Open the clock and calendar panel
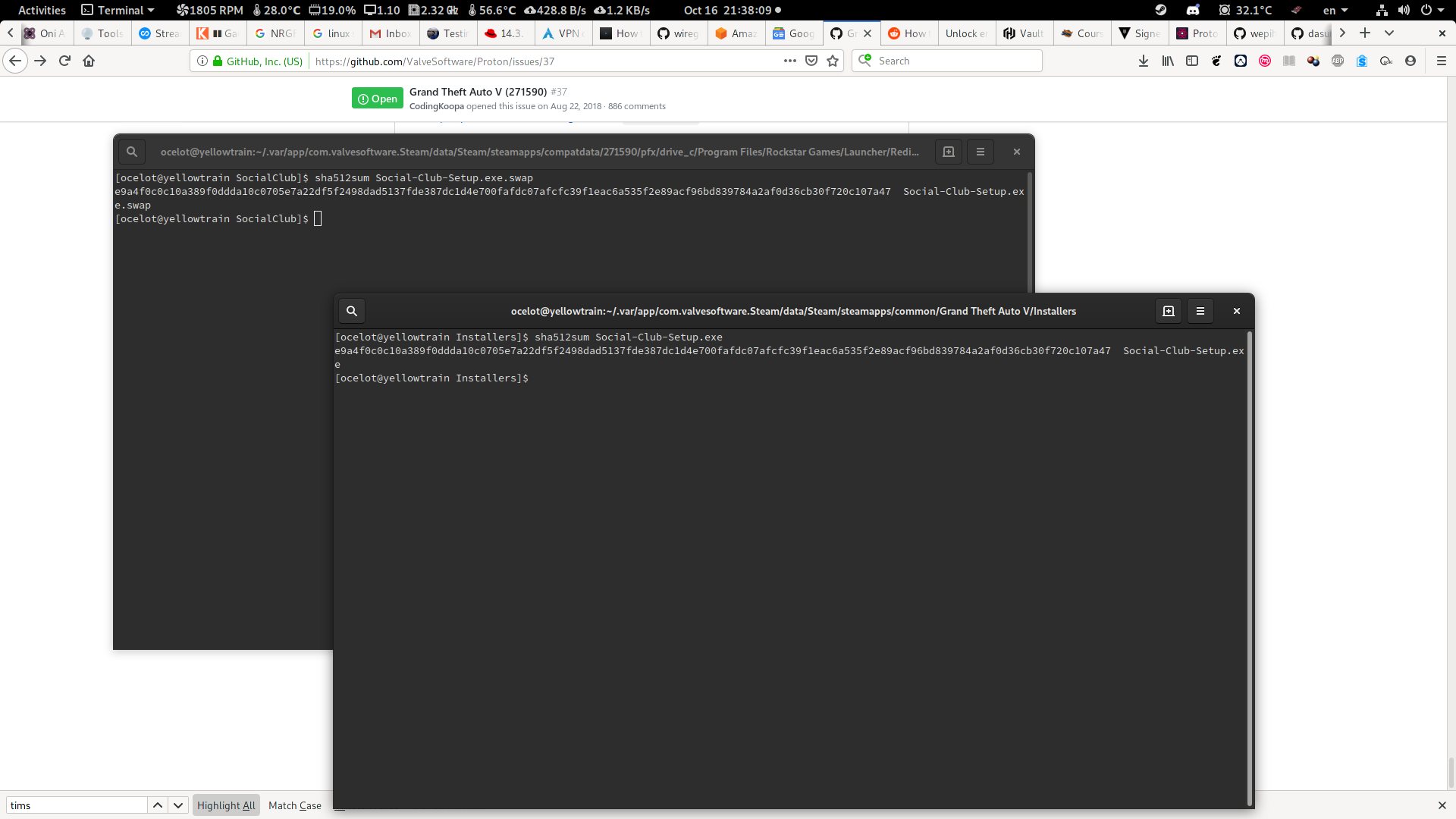 [732, 10]
